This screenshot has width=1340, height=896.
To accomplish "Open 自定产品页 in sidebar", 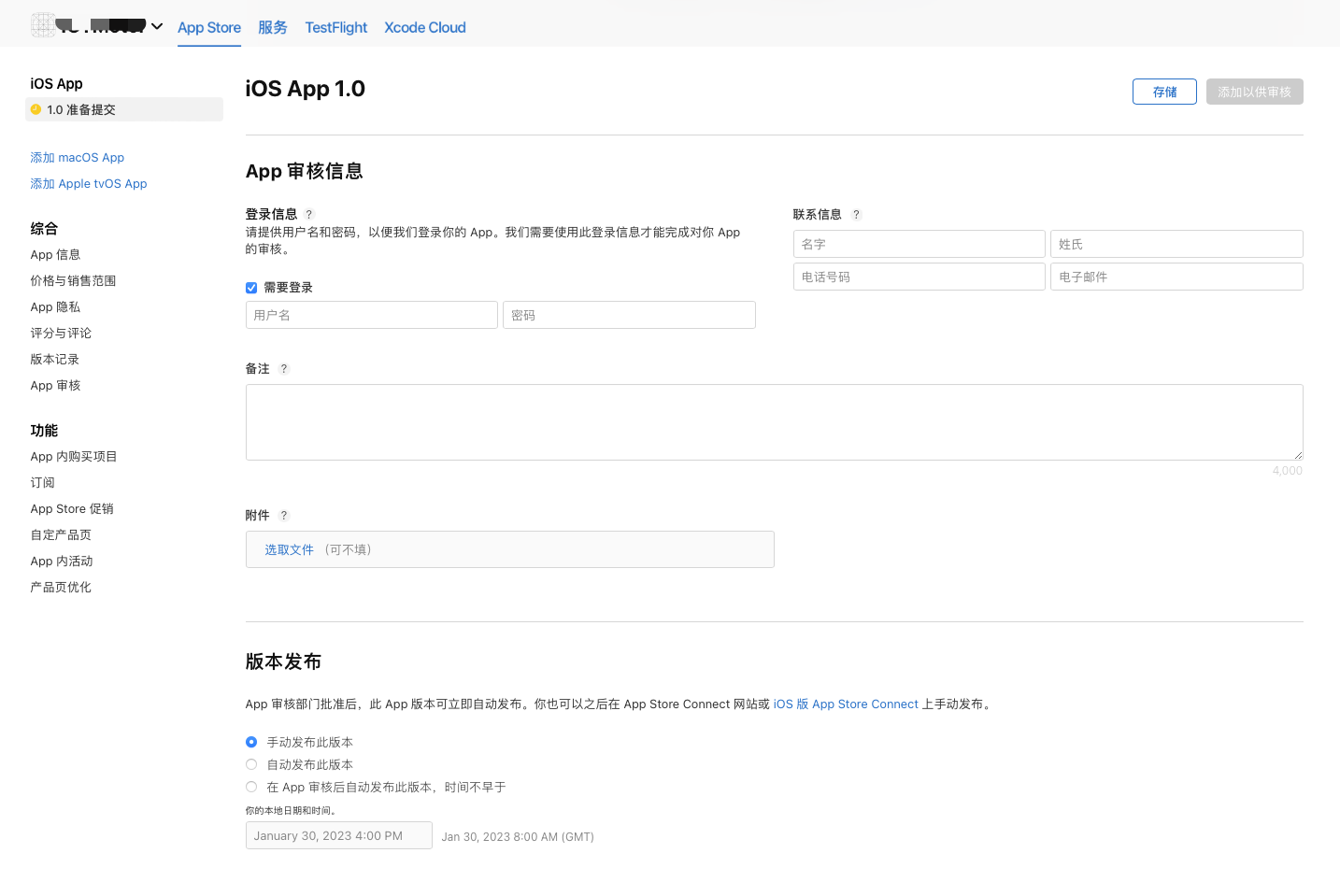I will click(x=61, y=534).
